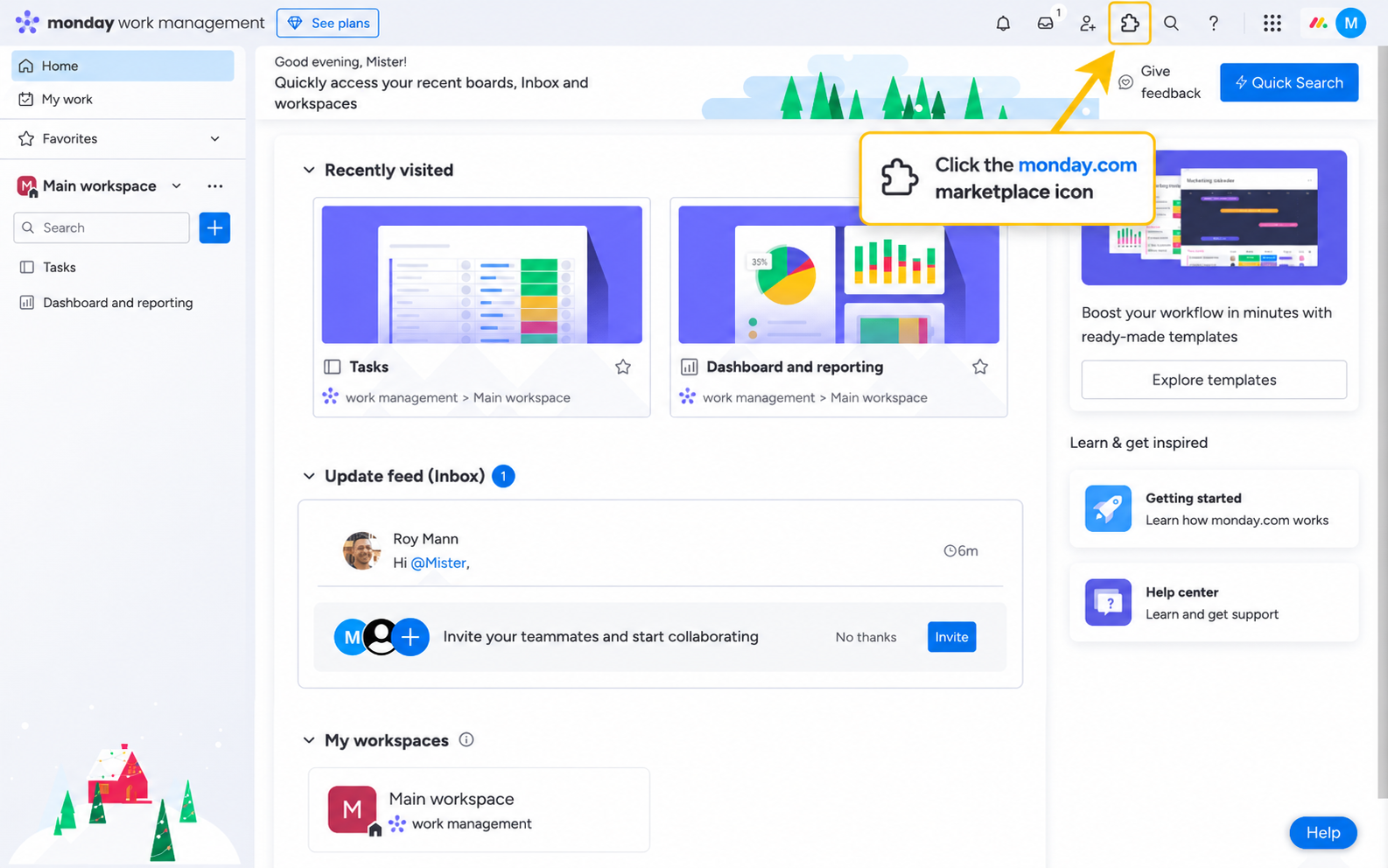Image resolution: width=1388 pixels, height=868 pixels.
Task: Click the search magnifier in top bar
Action: (1171, 24)
